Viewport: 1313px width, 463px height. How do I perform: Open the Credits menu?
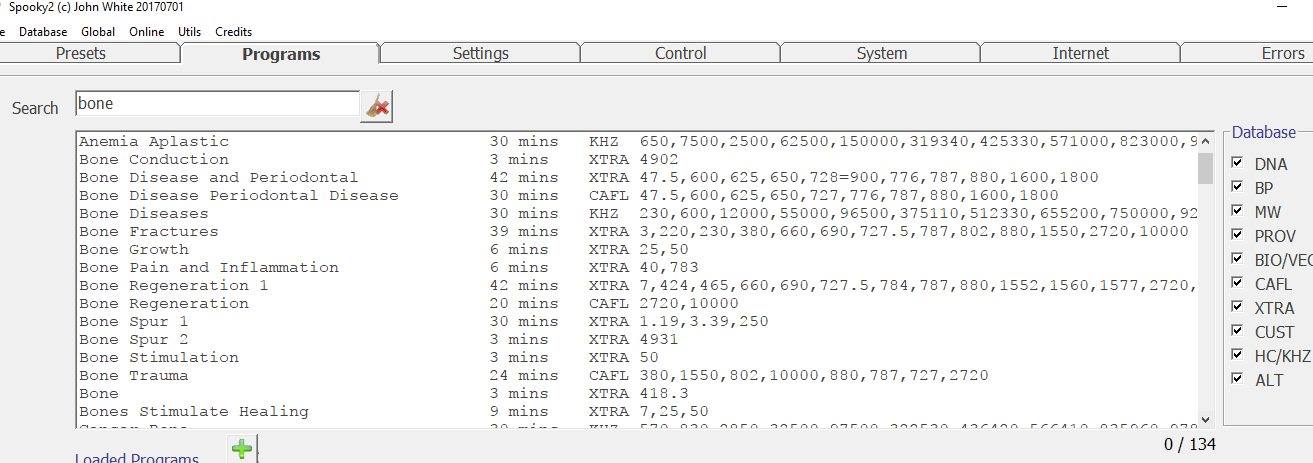coord(234,32)
